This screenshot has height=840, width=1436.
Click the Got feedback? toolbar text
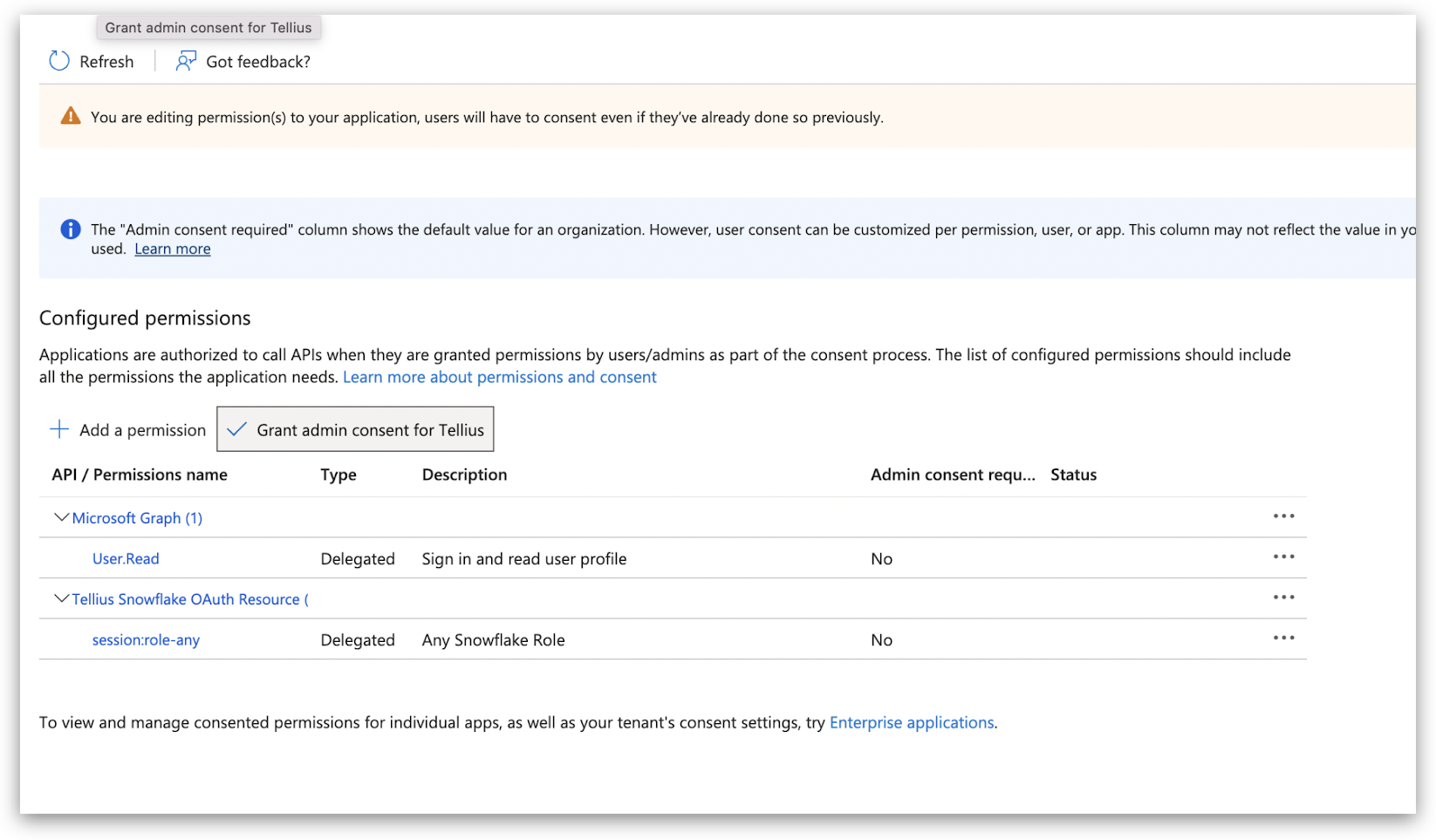click(258, 62)
